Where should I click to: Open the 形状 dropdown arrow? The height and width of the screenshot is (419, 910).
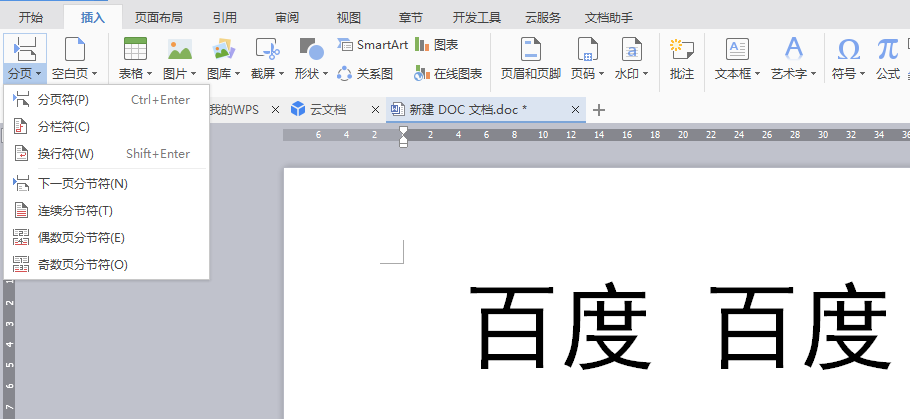click(x=326, y=74)
